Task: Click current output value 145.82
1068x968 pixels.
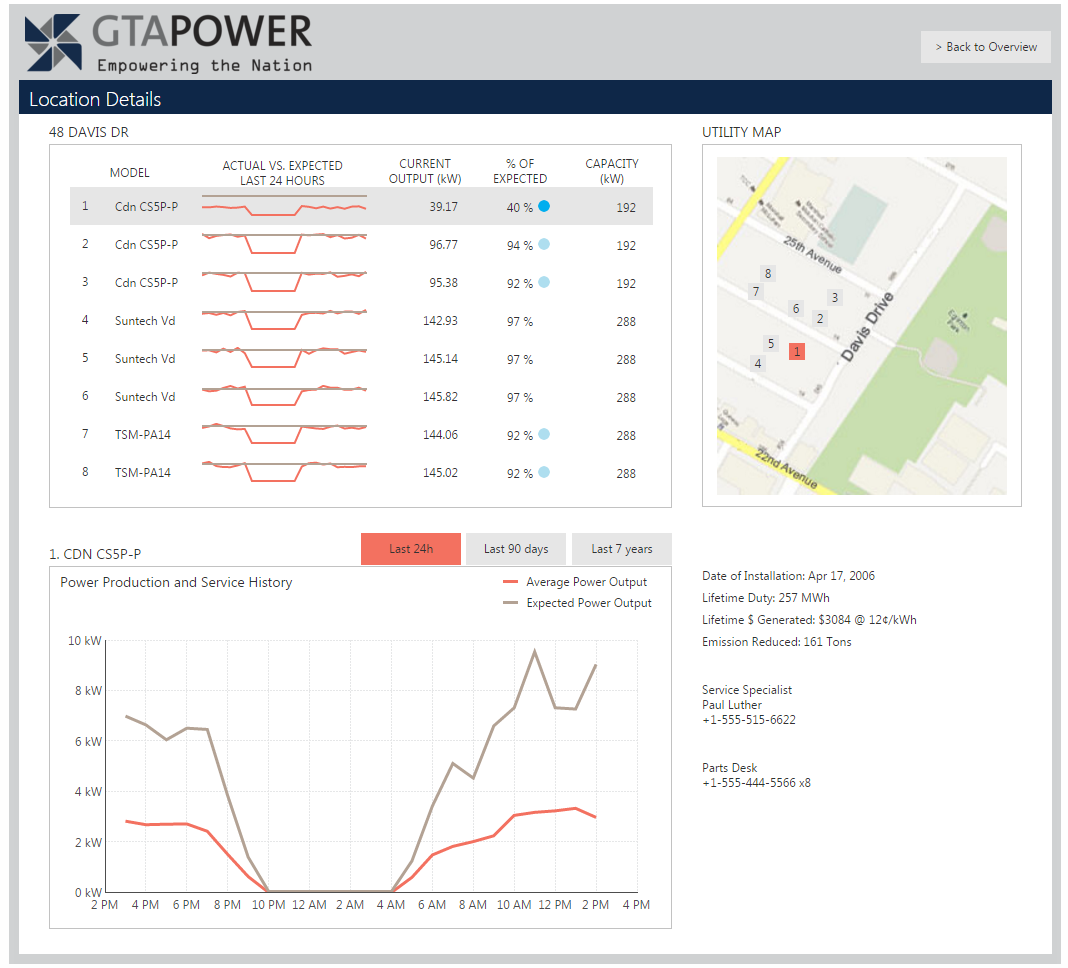Action: click(440, 397)
